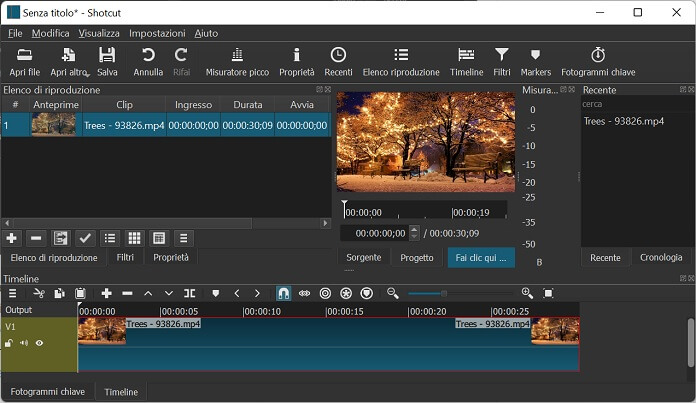The width and height of the screenshot is (696, 403).
Task: Select Trees - 93826.mp4 in Recente
Action: tap(624, 121)
